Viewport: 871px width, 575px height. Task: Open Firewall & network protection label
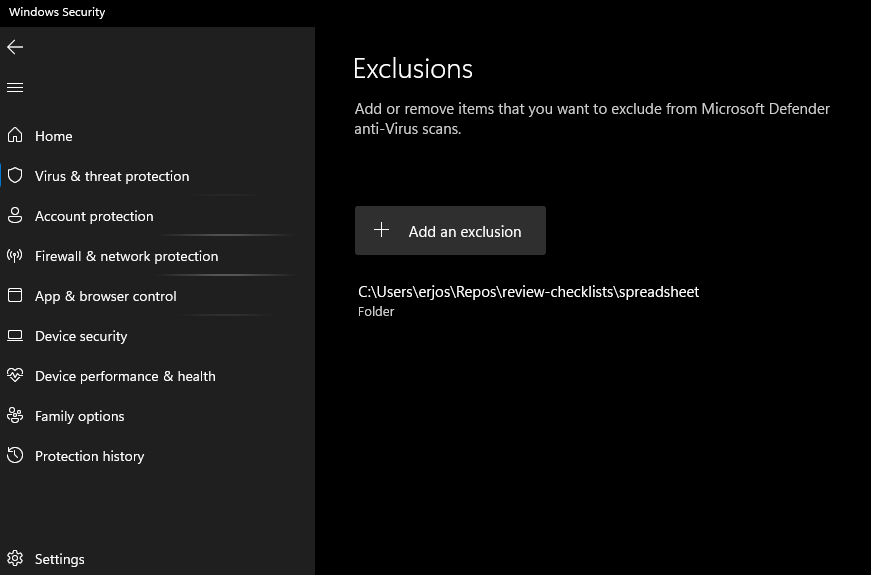[x=127, y=256]
